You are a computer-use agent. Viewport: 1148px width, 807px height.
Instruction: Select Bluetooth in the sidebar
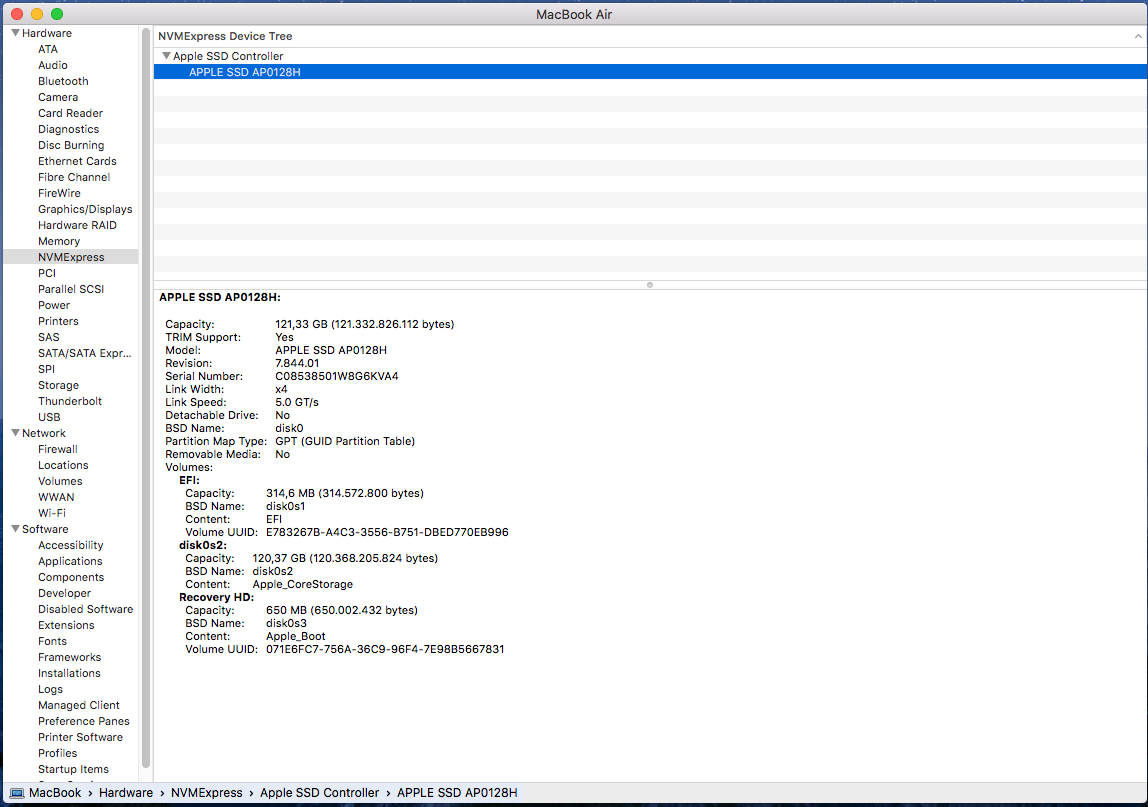click(63, 81)
